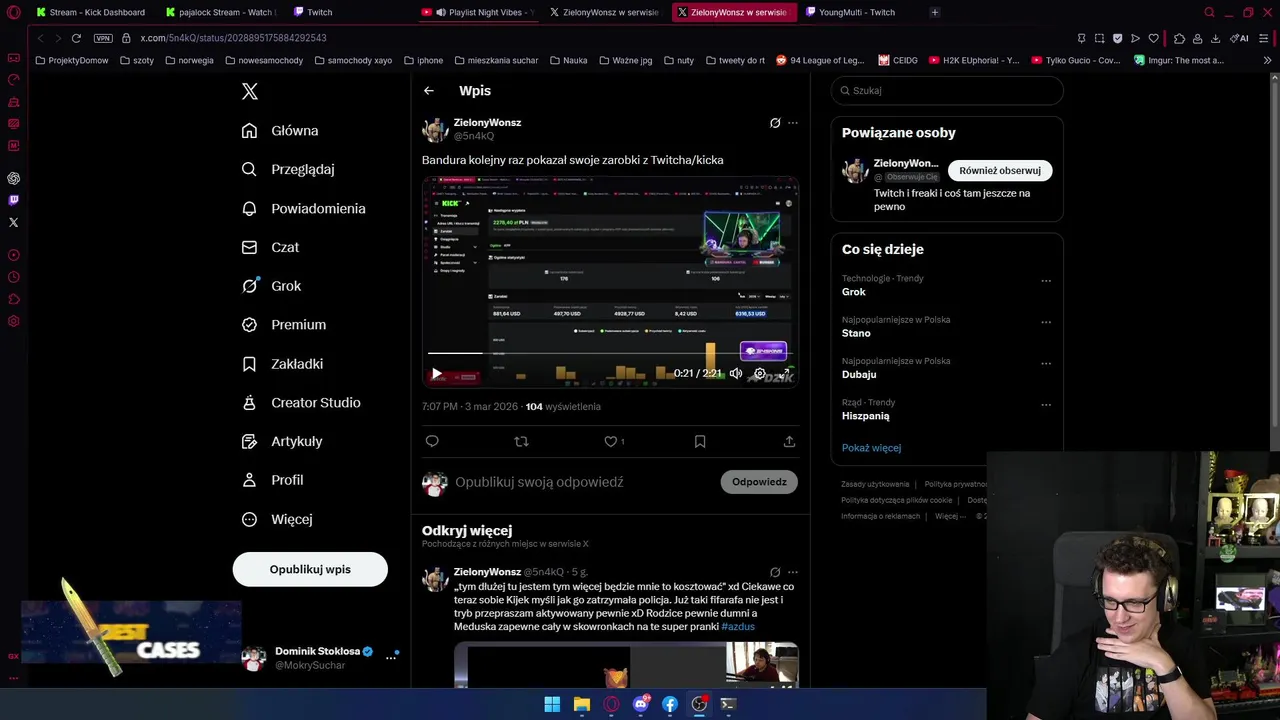Switch to pajalock Stream tab
Viewport: 1280px width, 720px height.
220,12
